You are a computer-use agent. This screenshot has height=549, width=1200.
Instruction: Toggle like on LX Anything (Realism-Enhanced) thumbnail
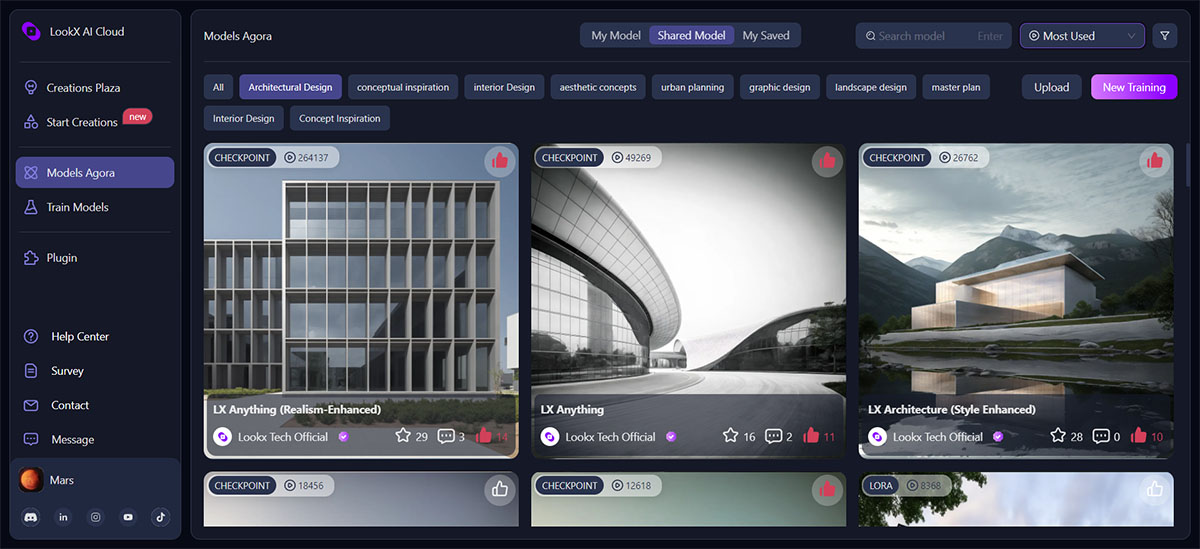(x=499, y=160)
